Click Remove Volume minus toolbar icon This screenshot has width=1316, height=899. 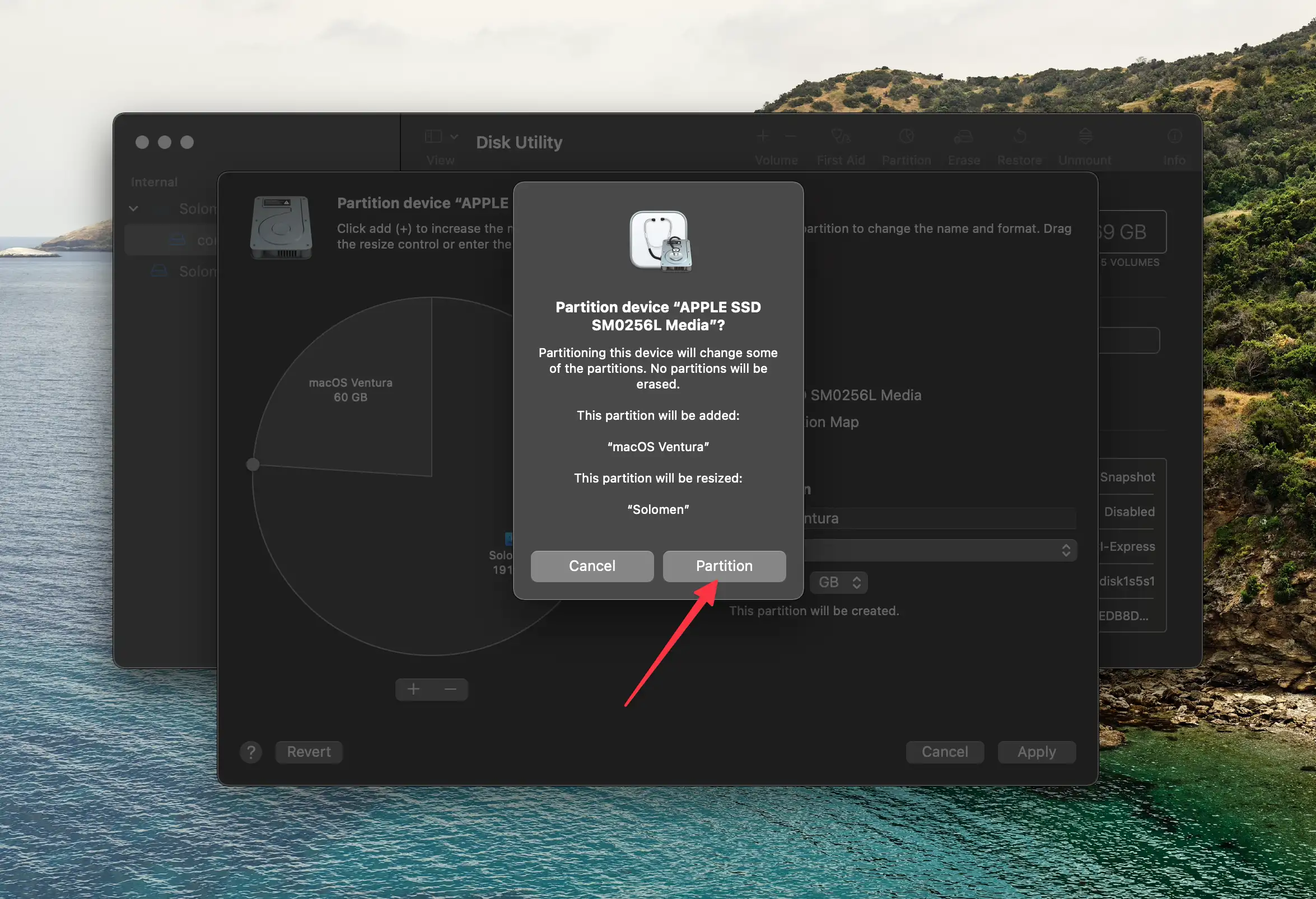coord(791,136)
